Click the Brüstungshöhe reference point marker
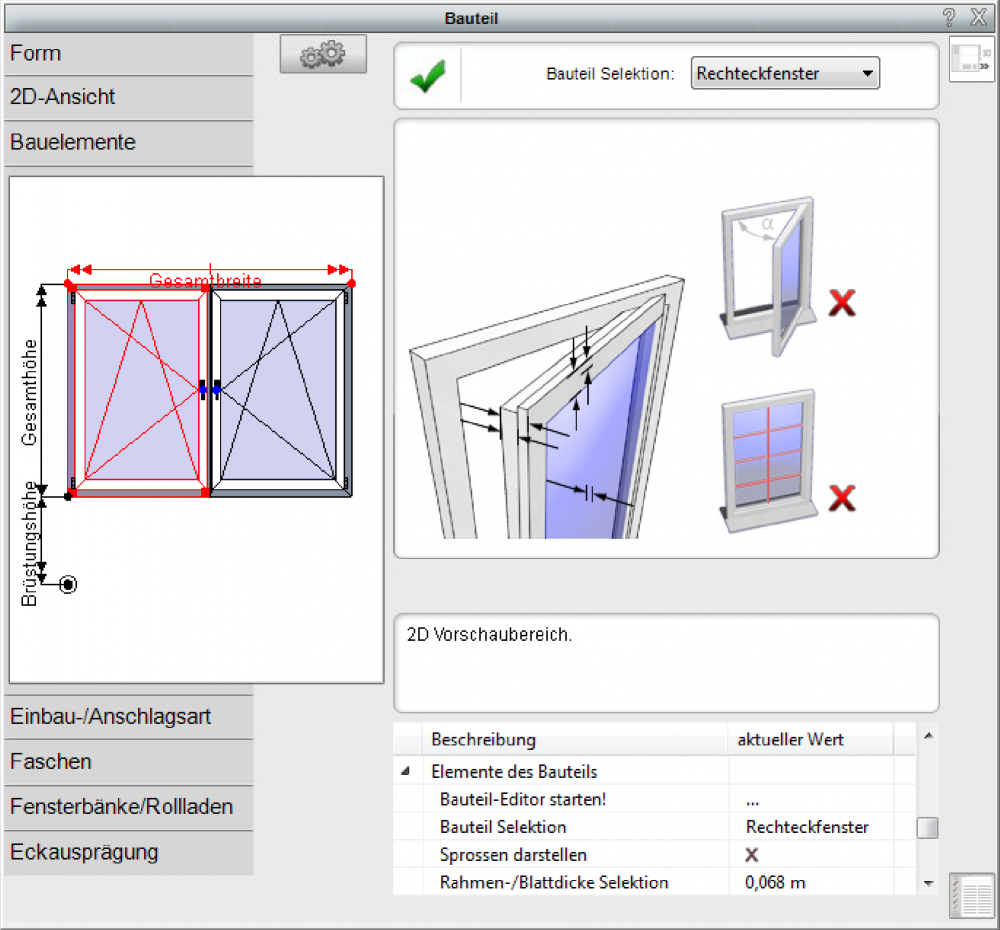Image resolution: width=1000 pixels, height=930 pixels. pyautogui.click(x=67, y=585)
